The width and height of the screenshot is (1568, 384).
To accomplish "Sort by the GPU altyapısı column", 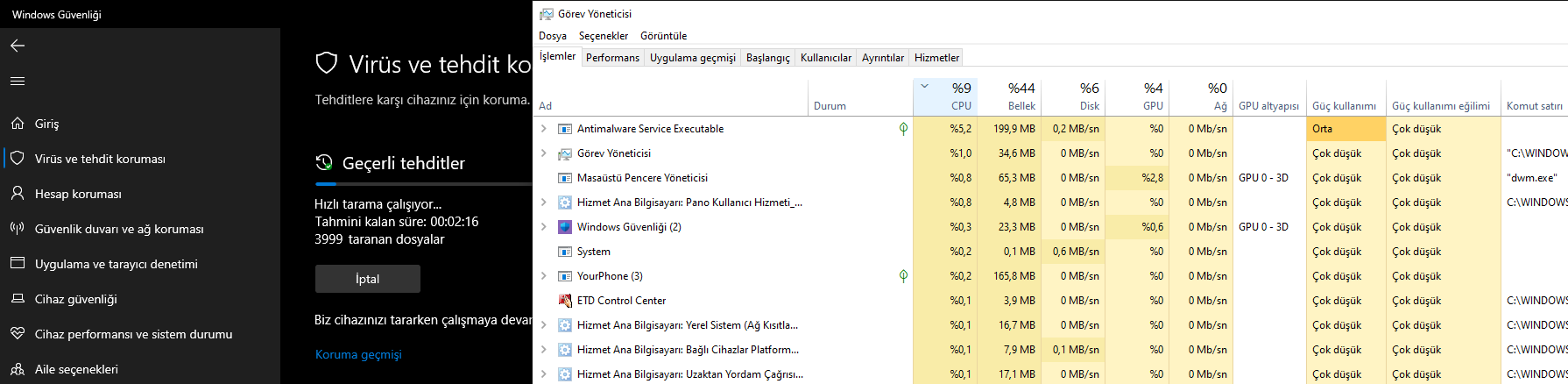I will click(1269, 96).
